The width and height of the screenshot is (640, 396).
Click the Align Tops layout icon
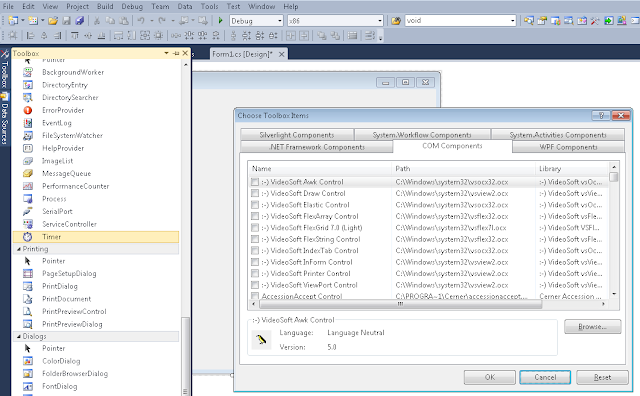tap(75, 36)
